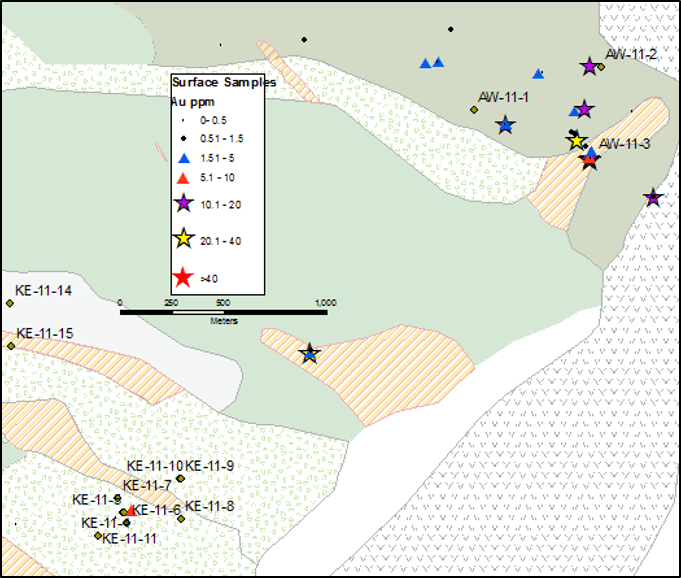Click the star marker below AW-11-1 label
This screenshot has height=578, width=681.
505,125
